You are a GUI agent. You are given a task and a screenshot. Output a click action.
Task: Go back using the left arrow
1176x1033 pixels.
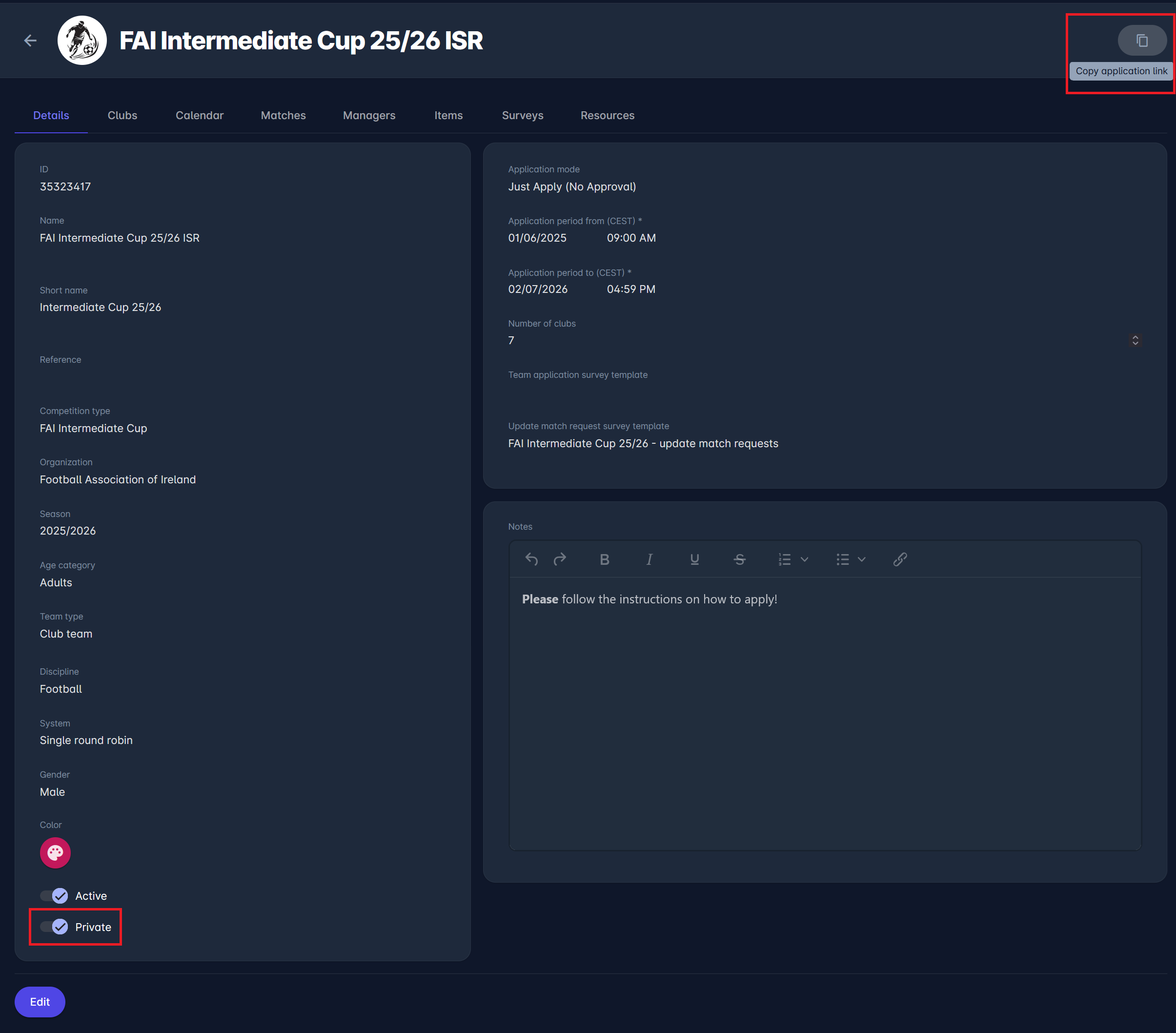(x=30, y=41)
